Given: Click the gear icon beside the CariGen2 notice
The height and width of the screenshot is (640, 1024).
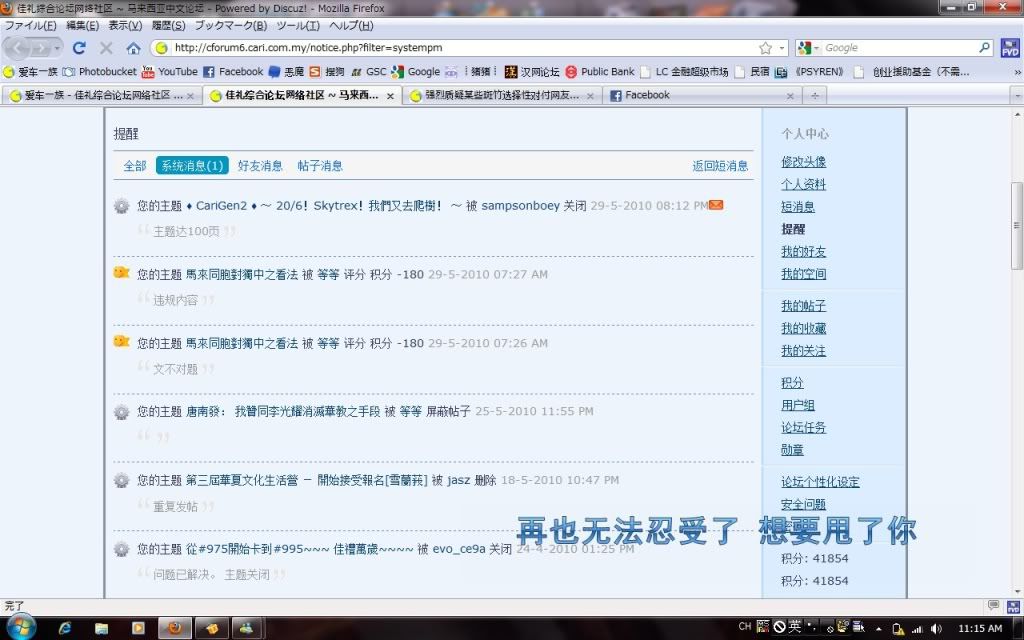Looking at the screenshot, I should click(121, 206).
